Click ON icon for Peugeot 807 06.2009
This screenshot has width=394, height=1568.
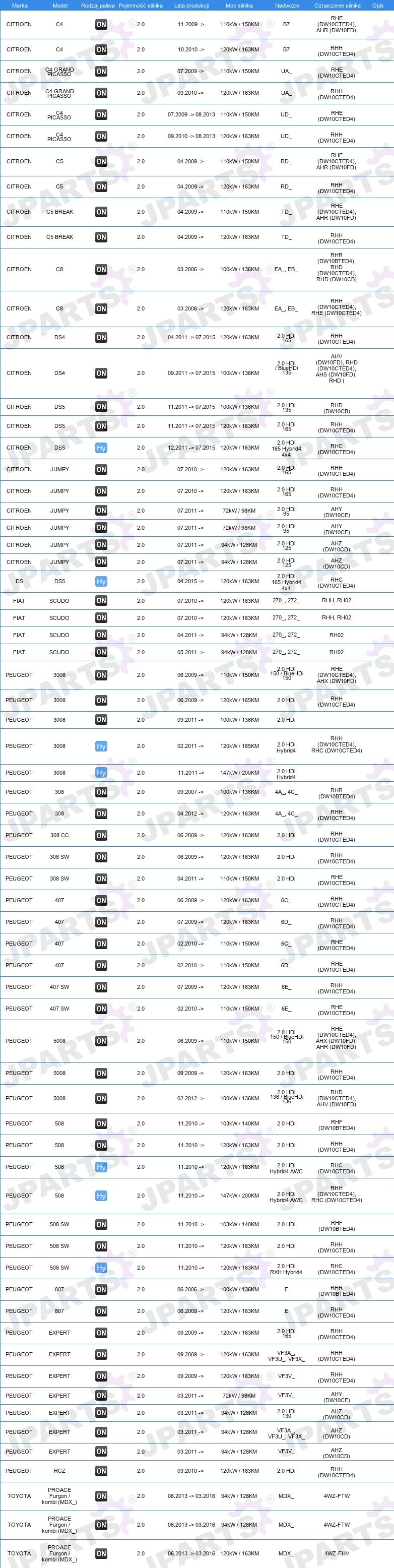pyautogui.click(x=101, y=1311)
